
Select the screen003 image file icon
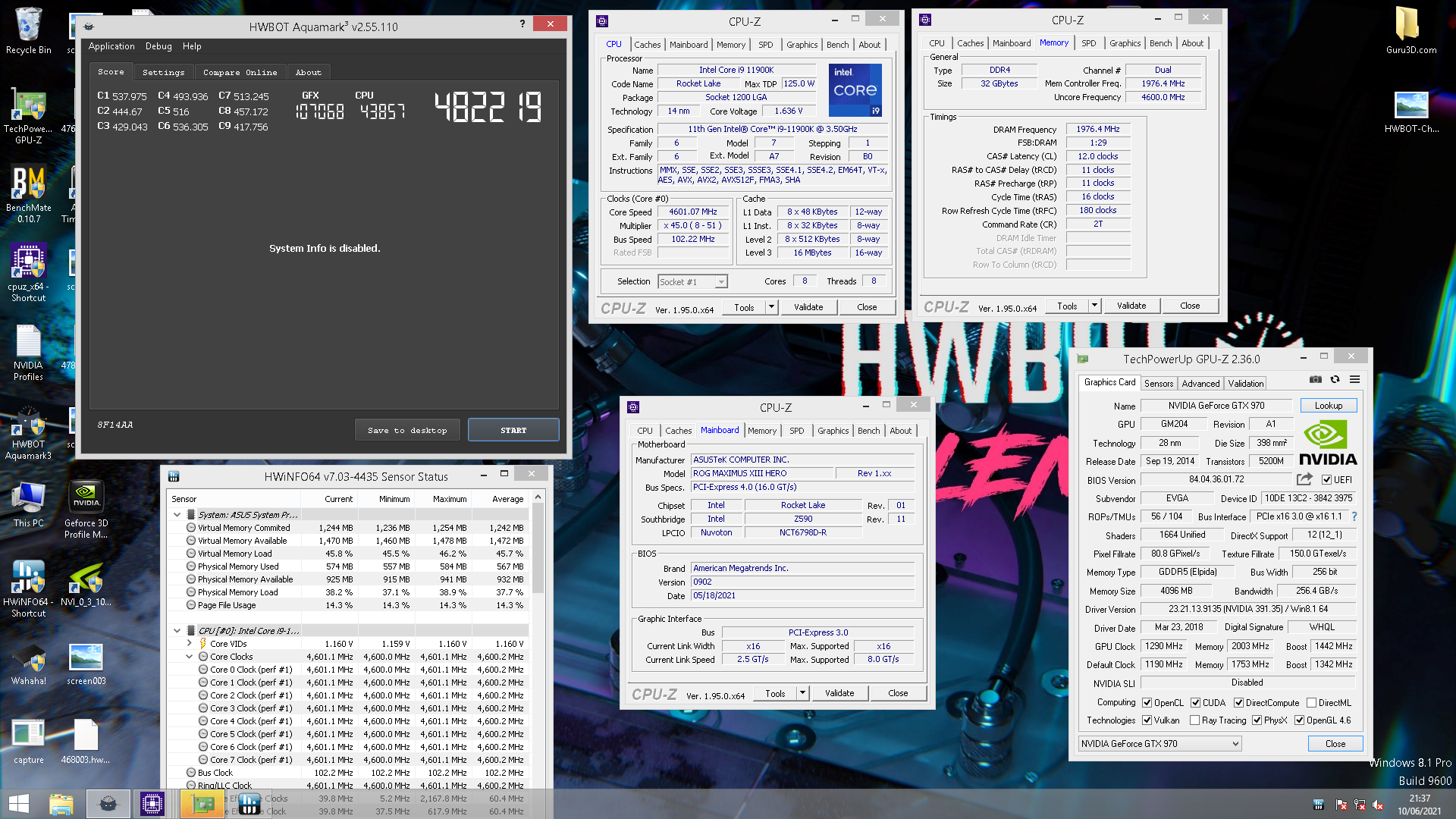(86, 664)
